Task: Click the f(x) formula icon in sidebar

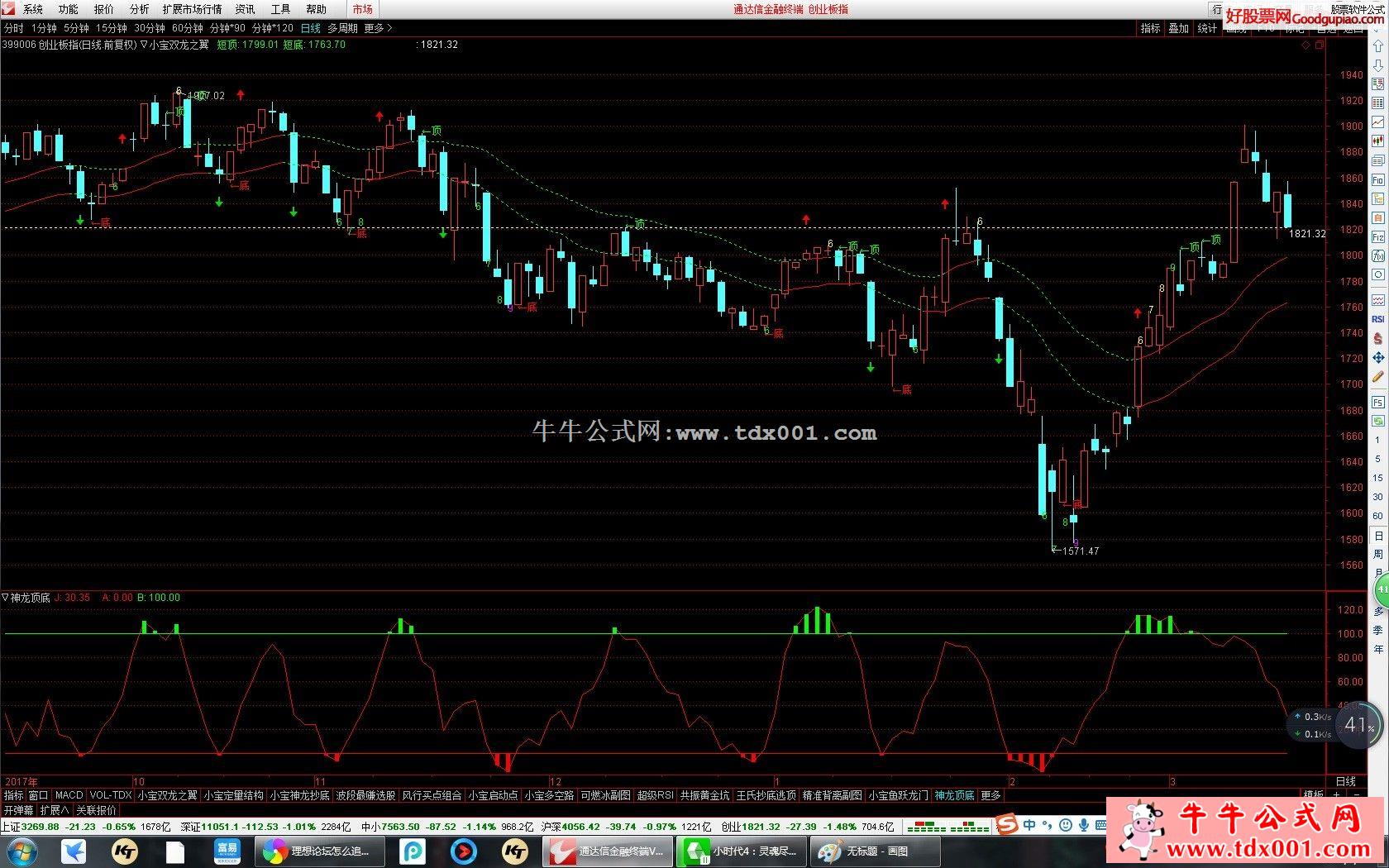Action: (x=1377, y=256)
